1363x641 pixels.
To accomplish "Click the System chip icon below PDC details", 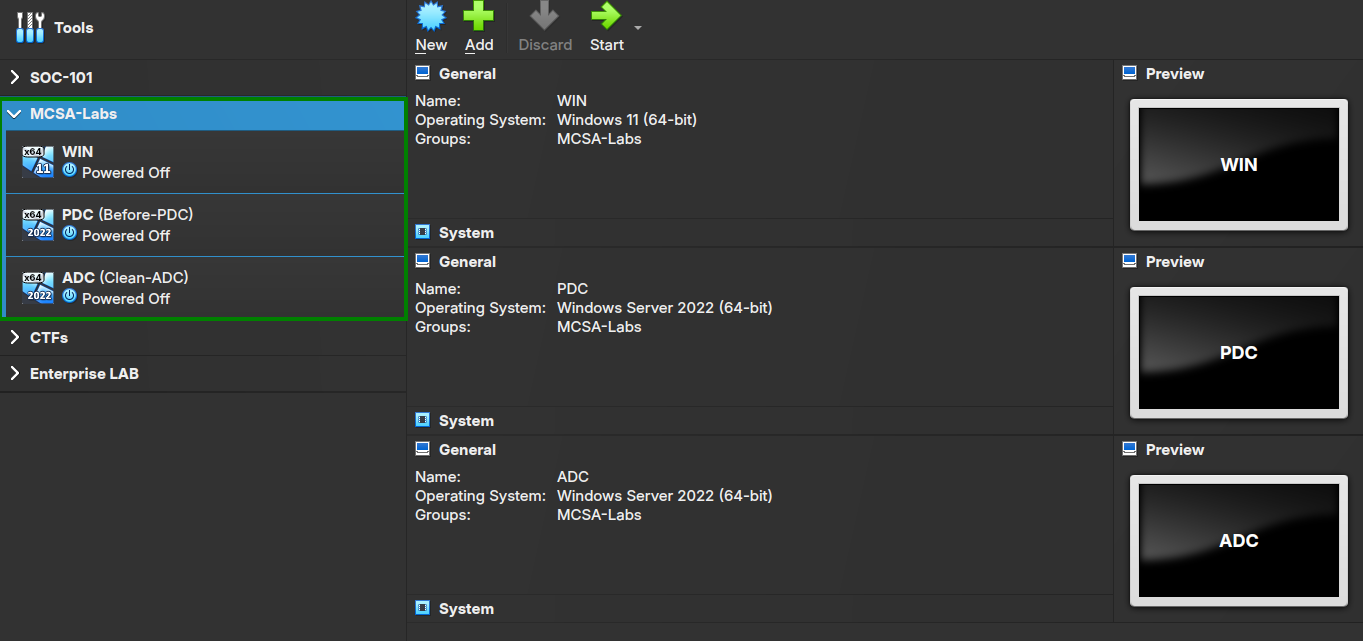I will pyautogui.click(x=423, y=420).
